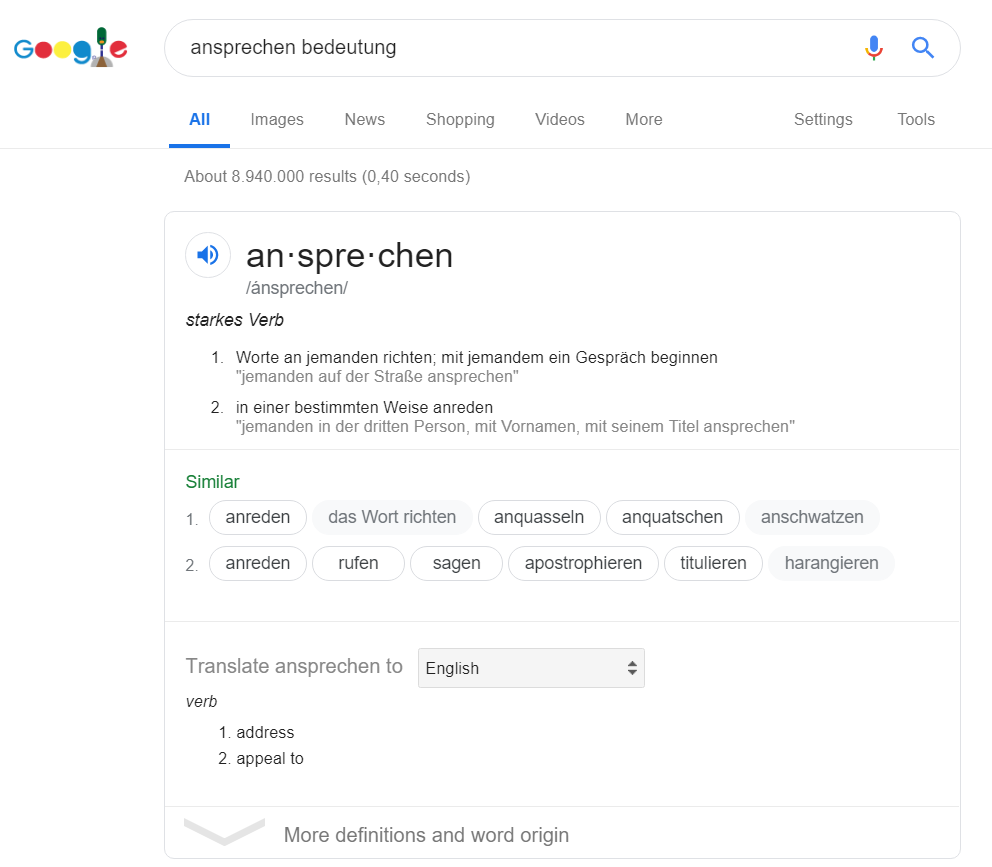Open the Shopping tab
Image resolution: width=992 pixels, height=867 pixels.
(x=460, y=120)
